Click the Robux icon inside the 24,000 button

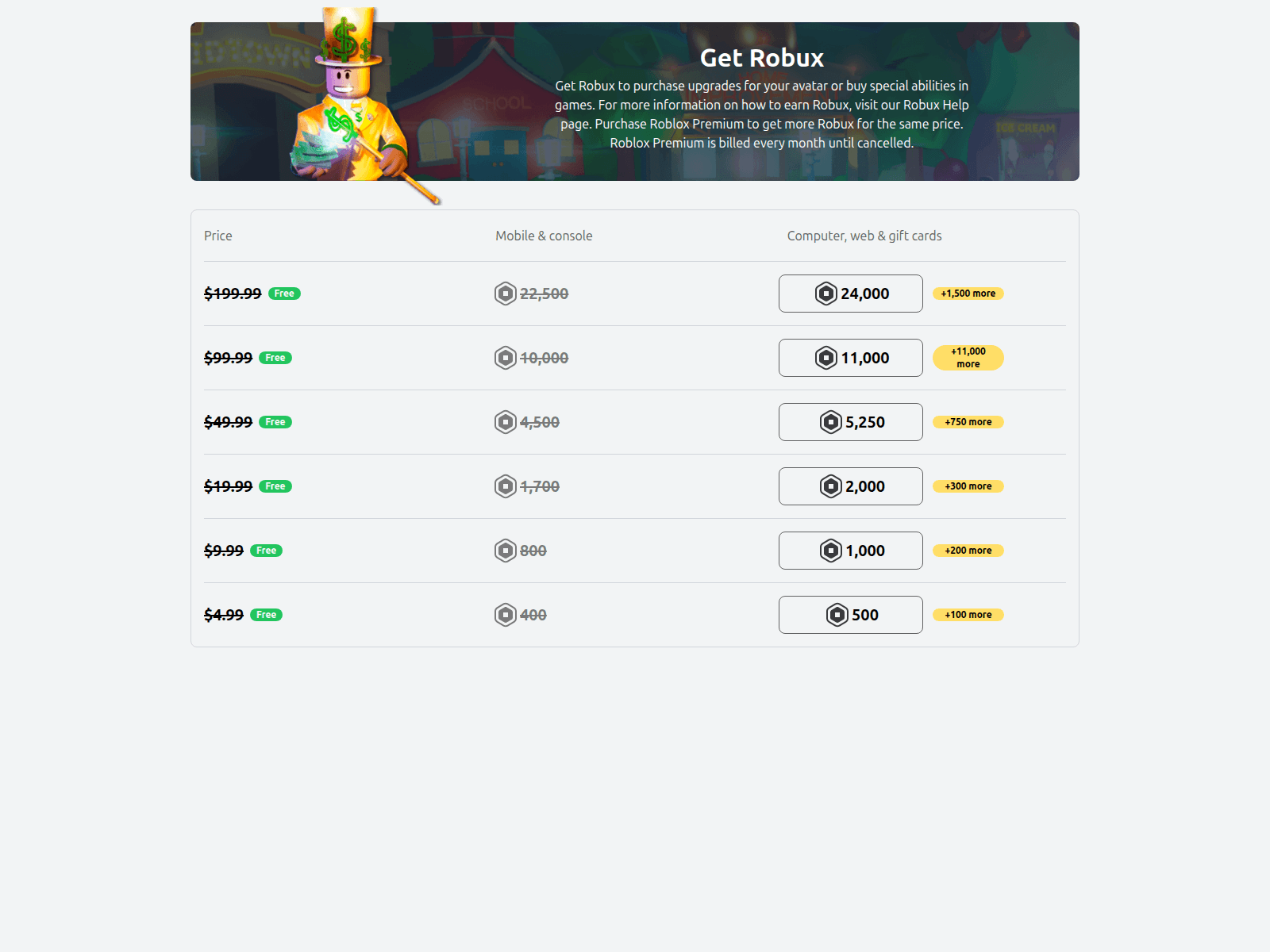click(824, 294)
